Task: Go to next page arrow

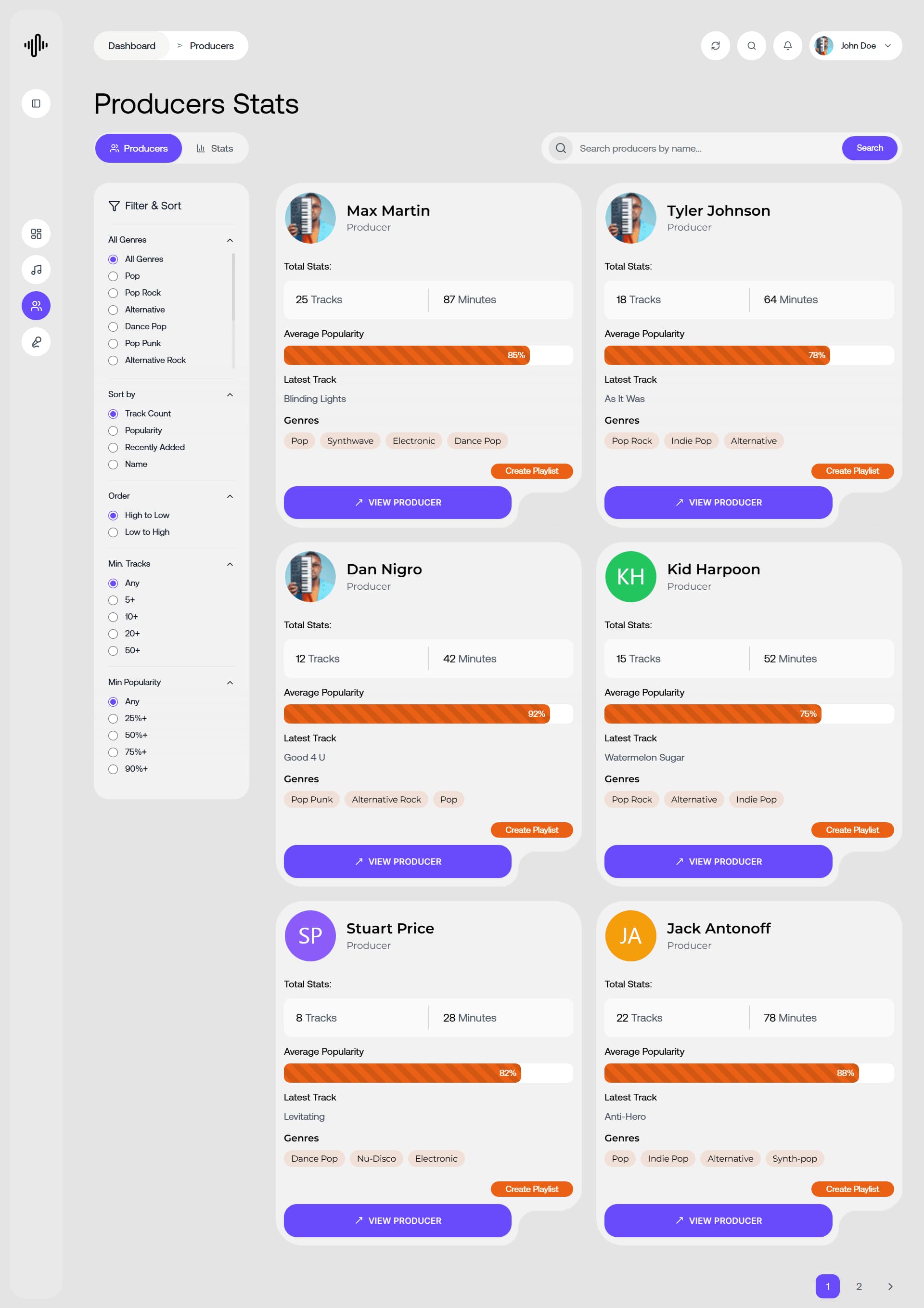Action: pyautogui.click(x=890, y=1286)
